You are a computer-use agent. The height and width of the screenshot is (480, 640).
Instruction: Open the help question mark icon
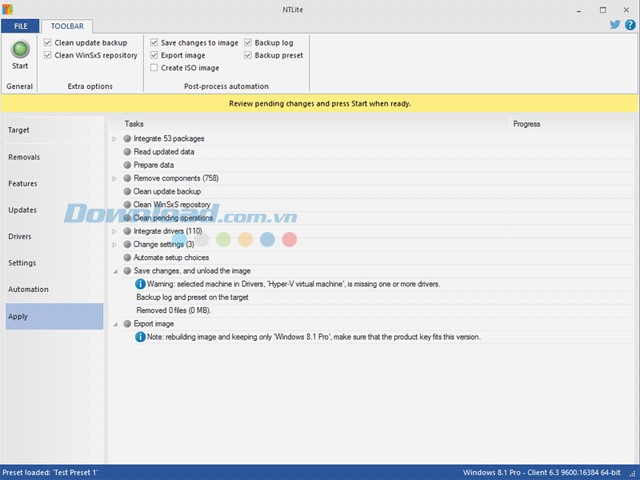629,25
